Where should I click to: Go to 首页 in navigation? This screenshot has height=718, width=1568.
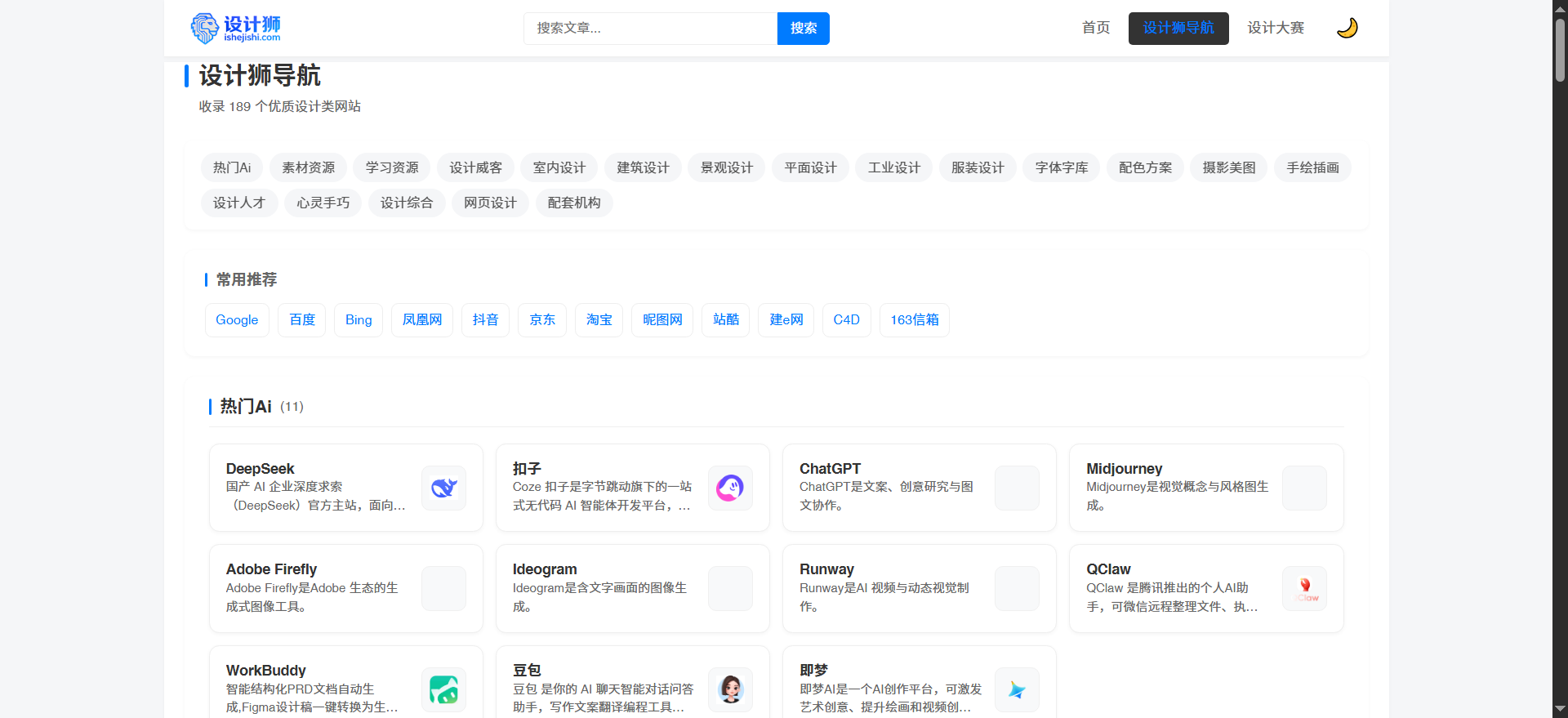click(x=1096, y=28)
